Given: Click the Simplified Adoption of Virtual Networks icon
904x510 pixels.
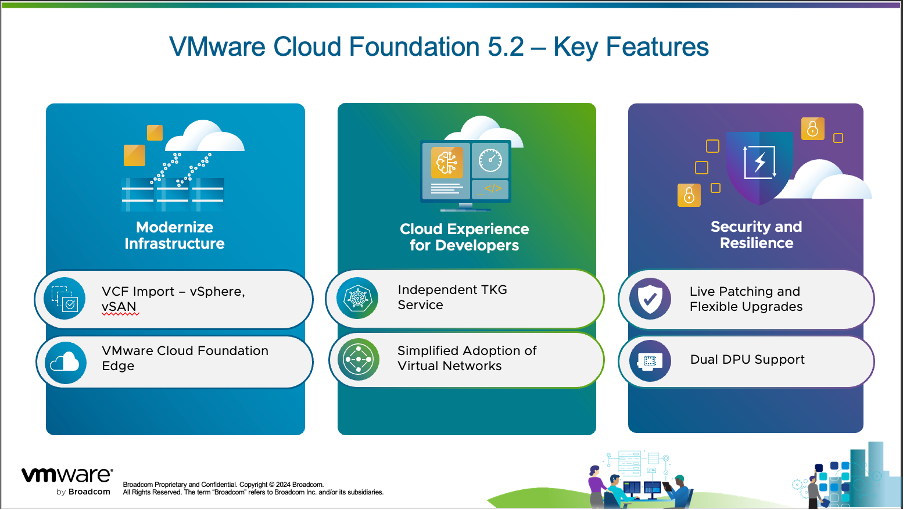Looking at the screenshot, I should pyautogui.click(x=357, y=359).
